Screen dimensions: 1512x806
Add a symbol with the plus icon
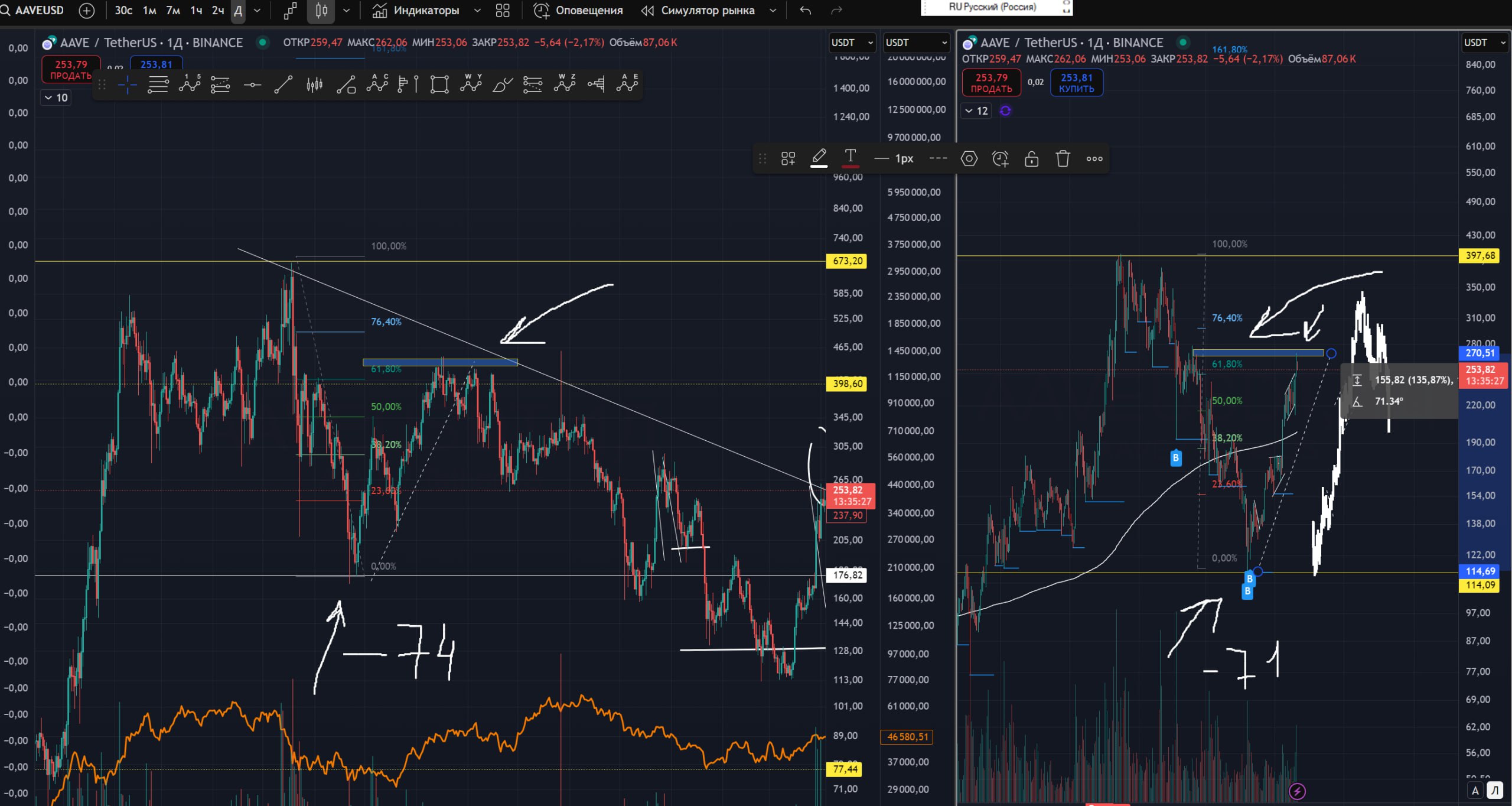coord(87,11)
